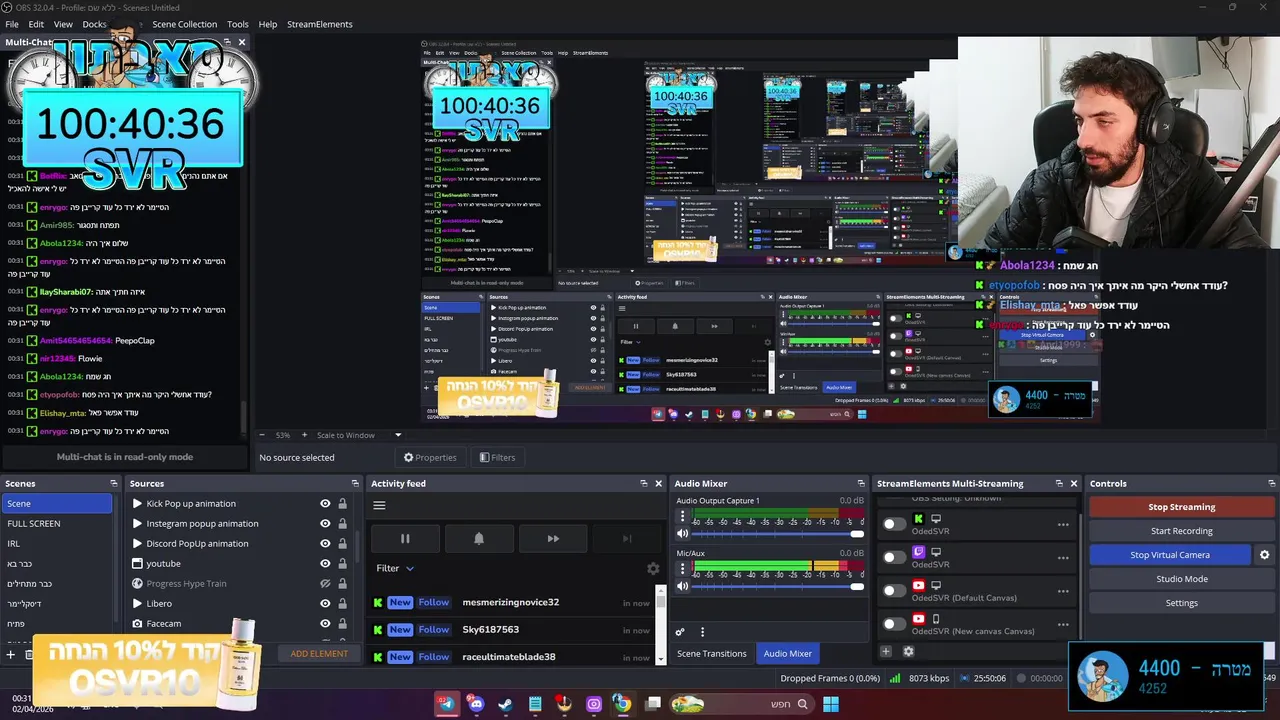The image size is (1280, 720).
Task: Enable Kick OdedSVR streaming toggle
Action: (x=893, y=524)
